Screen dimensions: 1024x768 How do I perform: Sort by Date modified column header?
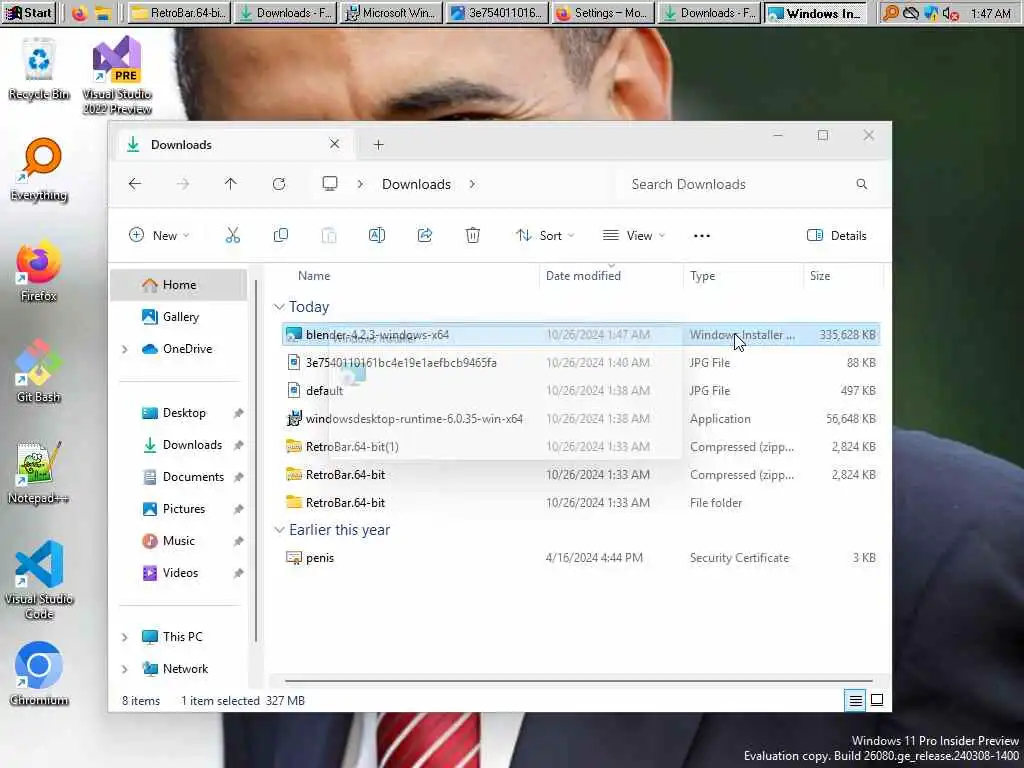[583, 276]
